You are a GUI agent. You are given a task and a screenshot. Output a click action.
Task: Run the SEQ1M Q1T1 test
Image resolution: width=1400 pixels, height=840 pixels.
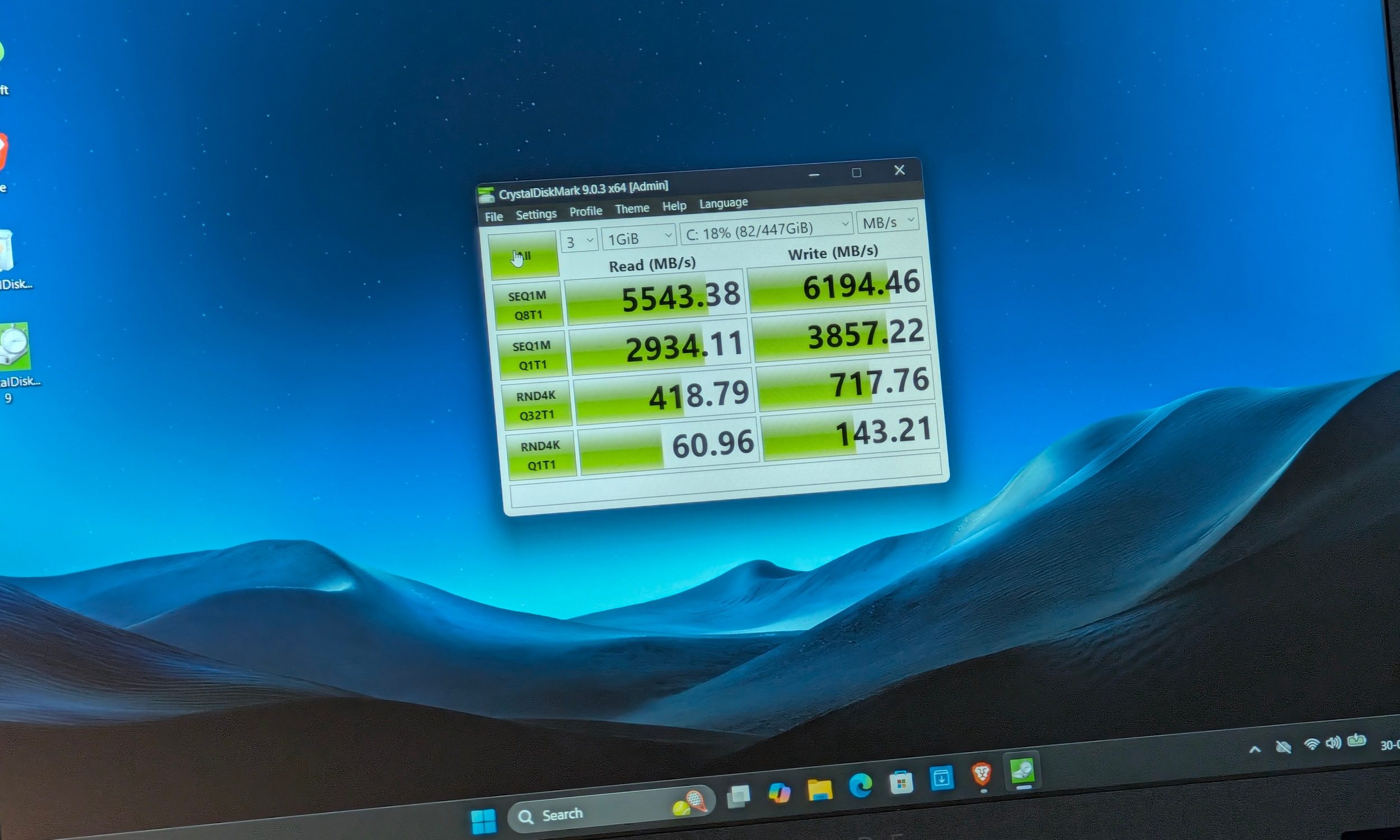(x=532, y=355)
